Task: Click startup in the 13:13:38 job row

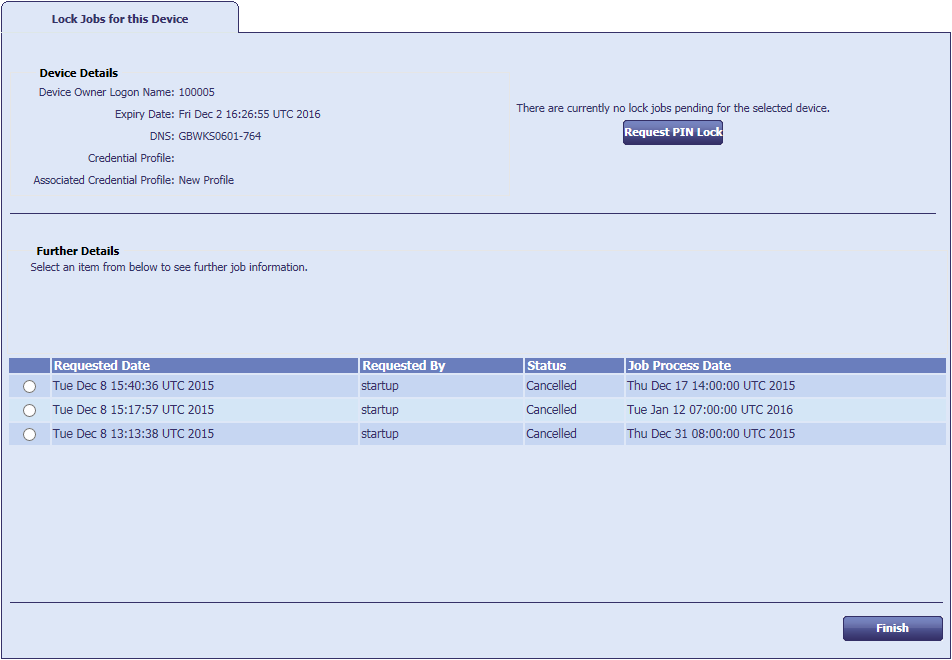Action: pyautogui.click(x=380, y=434)
